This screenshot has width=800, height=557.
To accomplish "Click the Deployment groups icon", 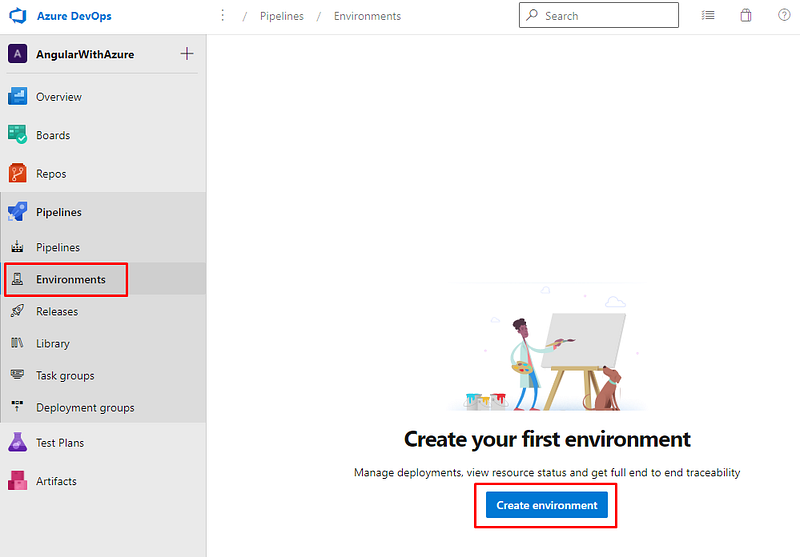I will pyautogui.click(x=17, y=407).
